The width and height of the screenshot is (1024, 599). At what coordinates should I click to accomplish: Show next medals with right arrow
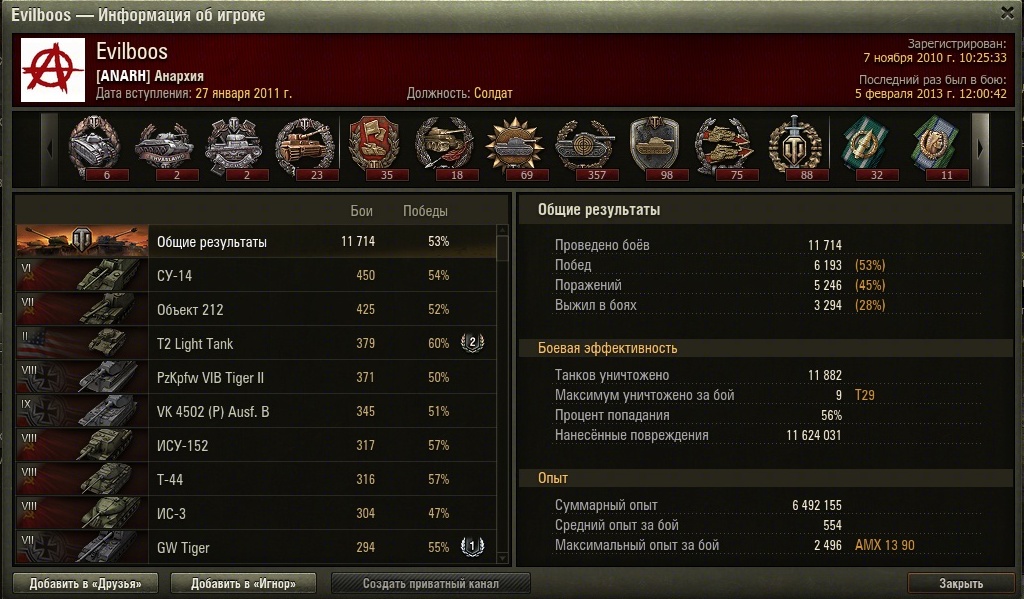click(x=980, y=149)
